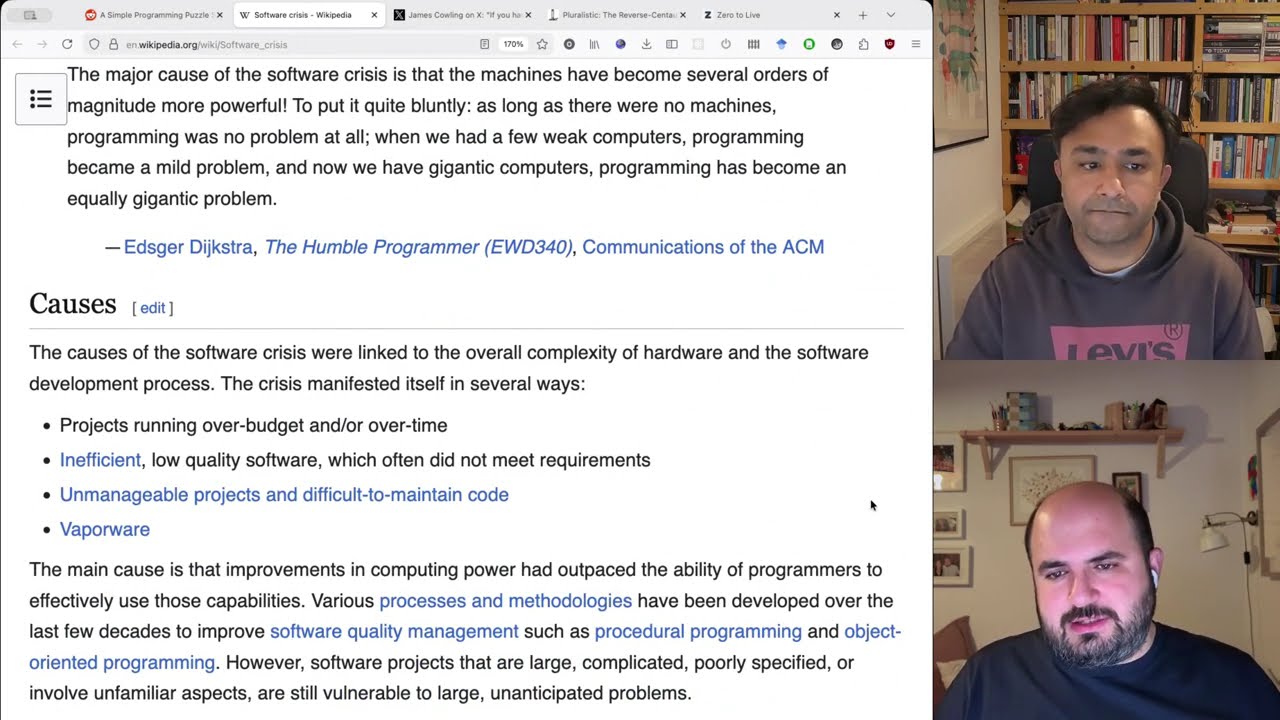This screenshot has height=720, width=1280.
Task: Go back to previous page
Action: point(17,44)
